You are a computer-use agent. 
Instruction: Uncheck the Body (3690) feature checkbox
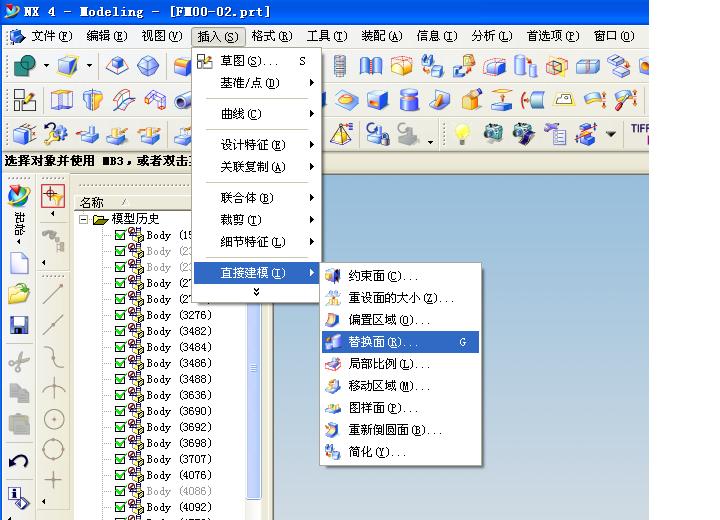[120, 412]
